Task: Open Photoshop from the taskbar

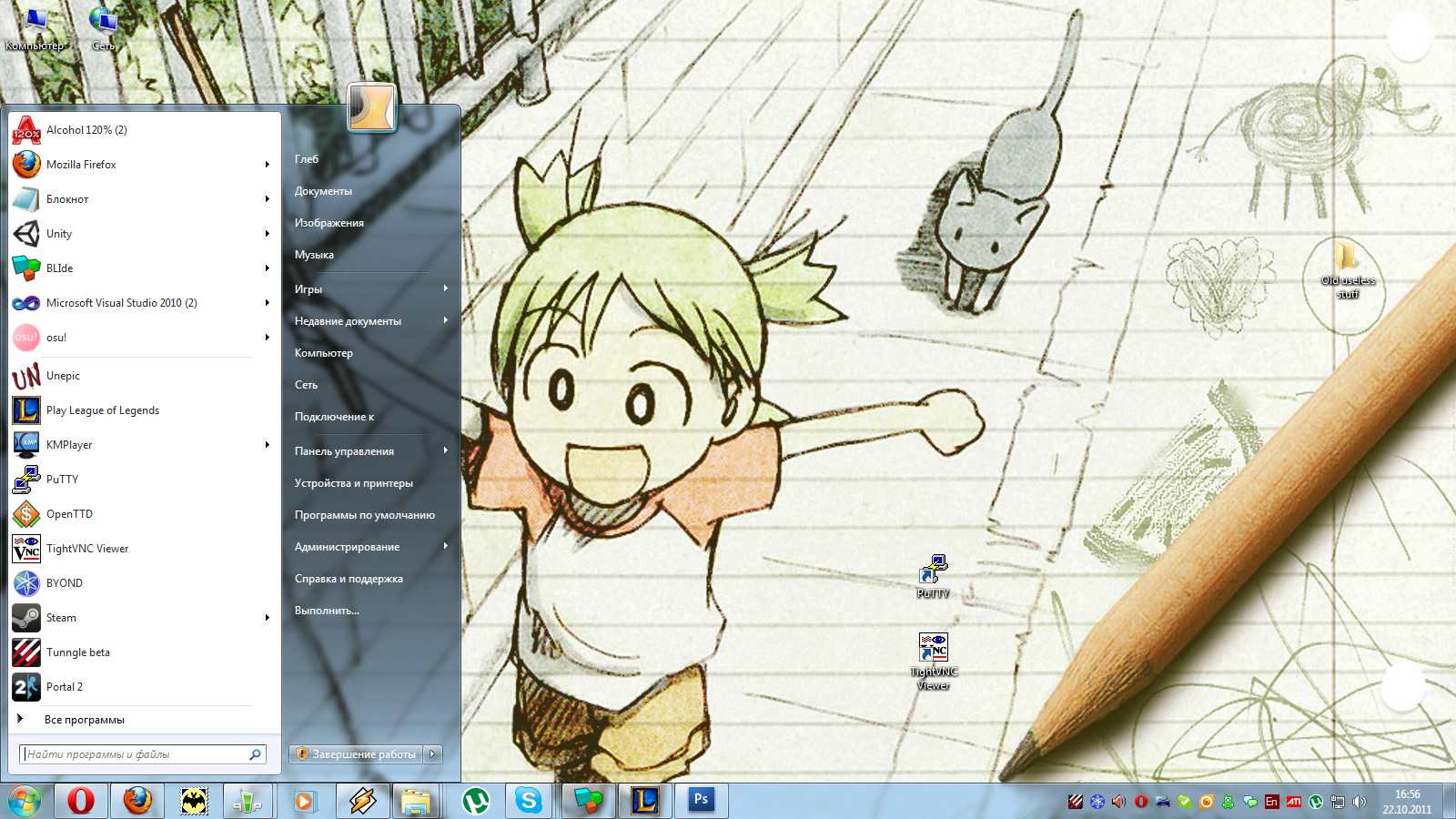Action: coord(701,801)
